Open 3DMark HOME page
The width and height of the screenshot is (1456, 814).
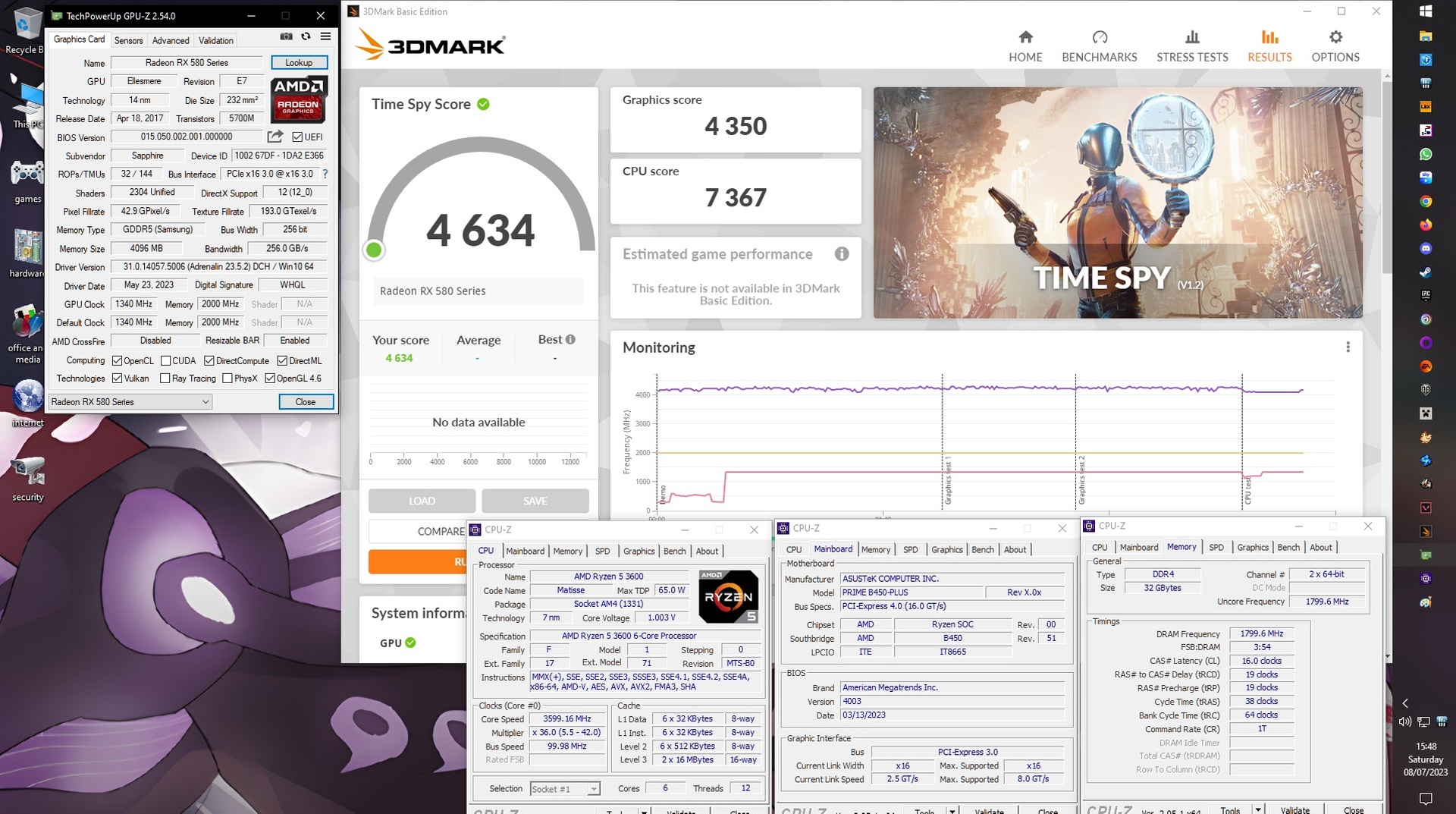pyautogui.click(x=1025, y=46)
